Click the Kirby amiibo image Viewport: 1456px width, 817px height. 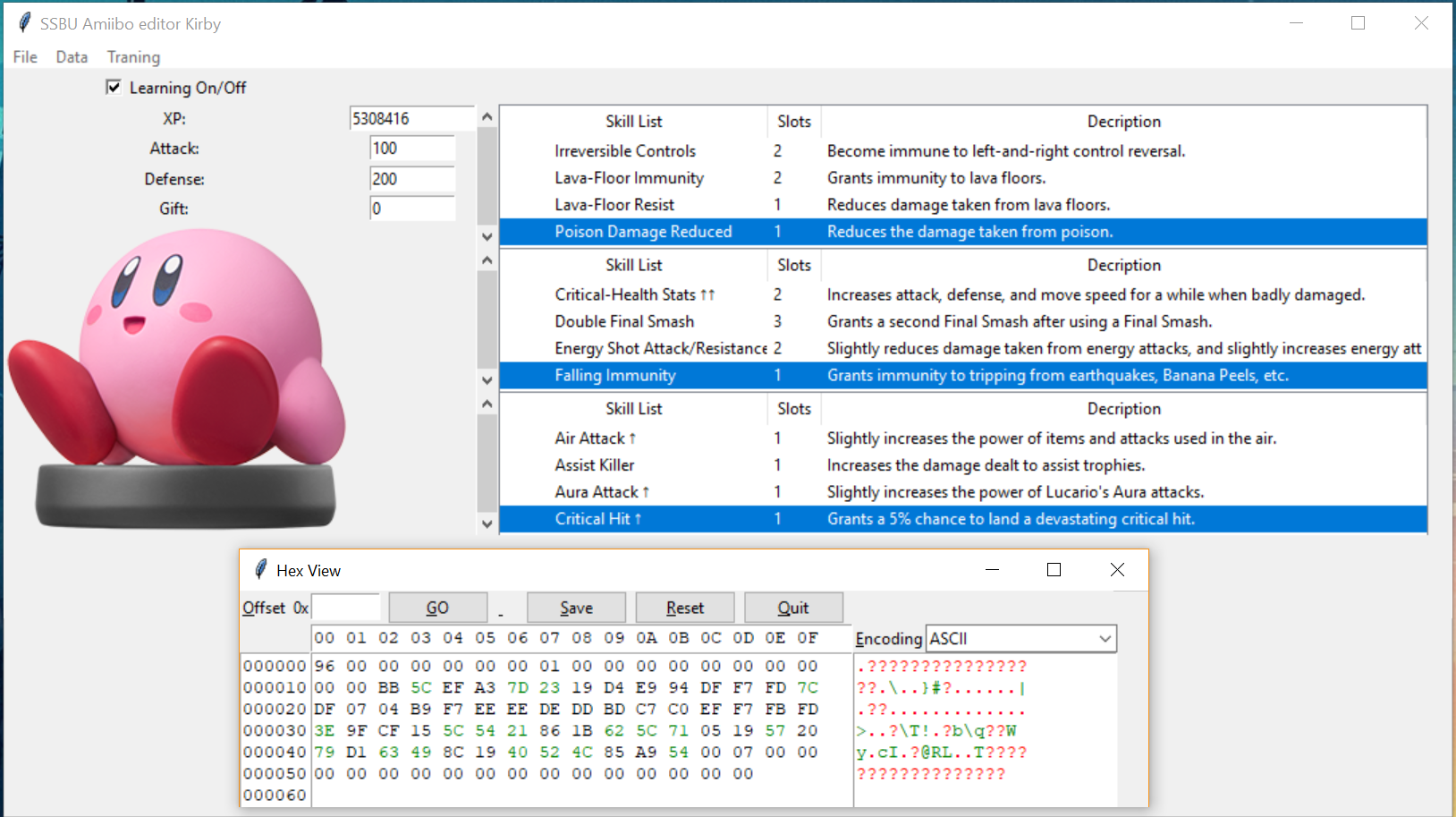click(175, 380)
